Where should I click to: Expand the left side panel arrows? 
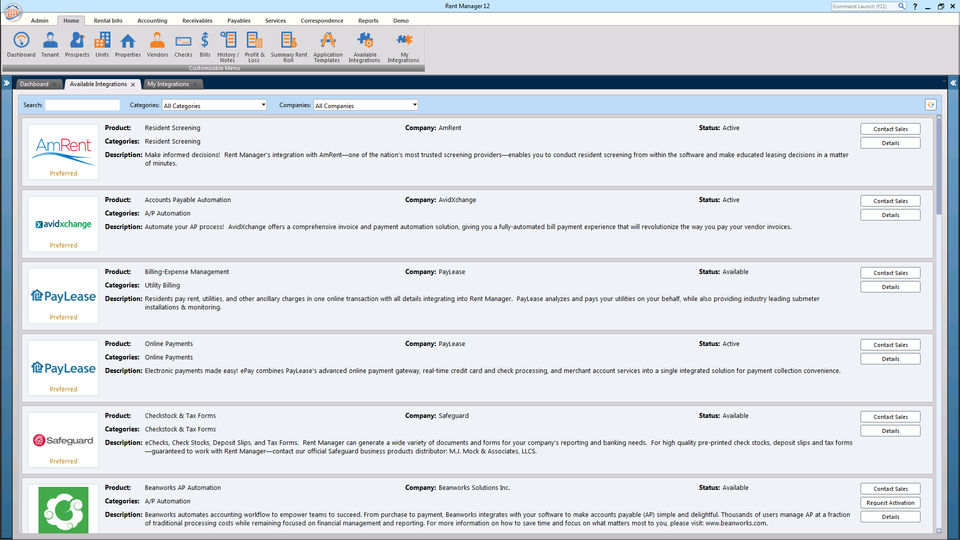[6, 83]
